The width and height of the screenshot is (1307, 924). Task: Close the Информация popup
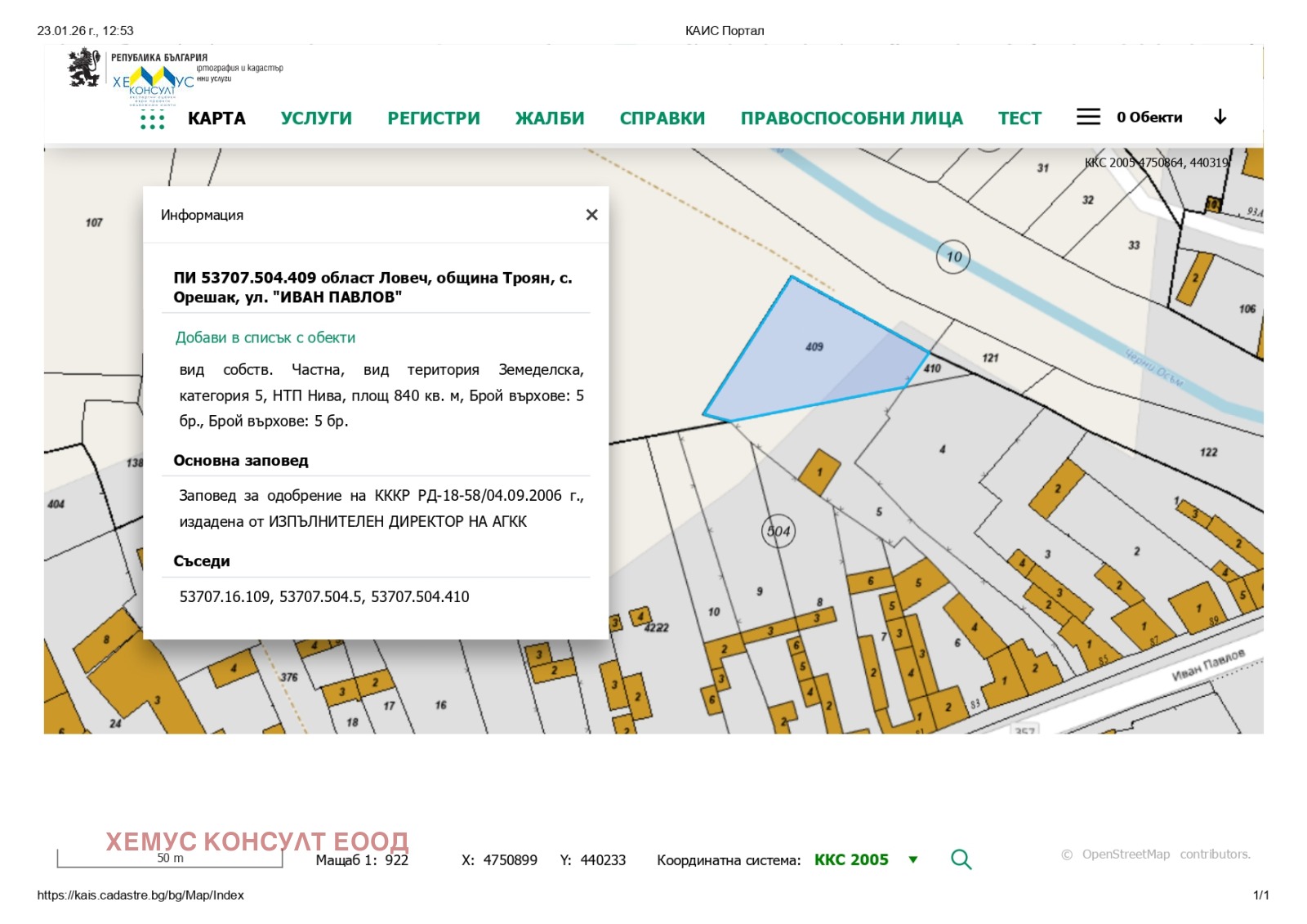click(591, 215)
